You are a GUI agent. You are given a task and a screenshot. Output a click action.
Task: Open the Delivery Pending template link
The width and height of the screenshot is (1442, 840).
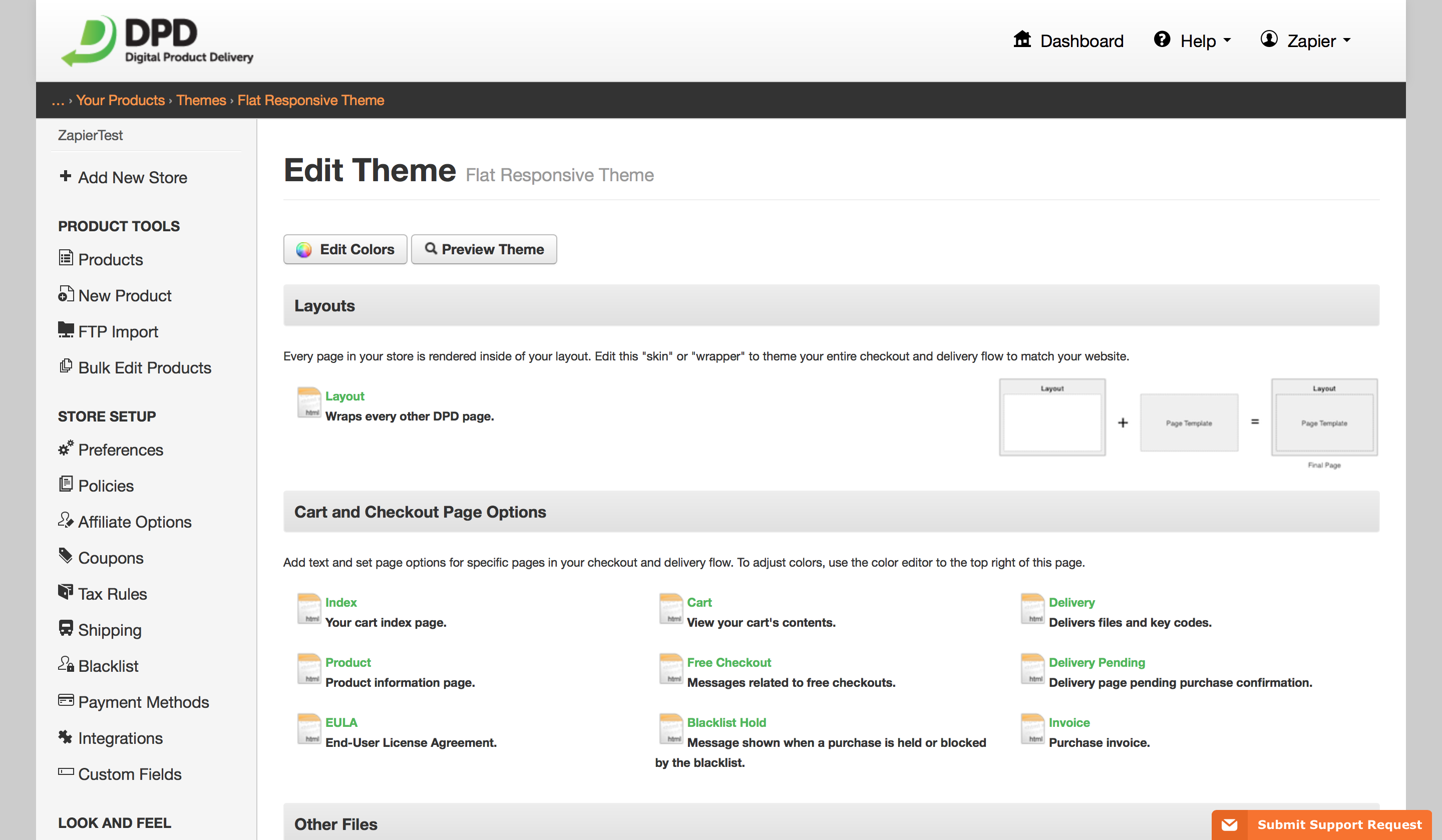(1097, 662)
